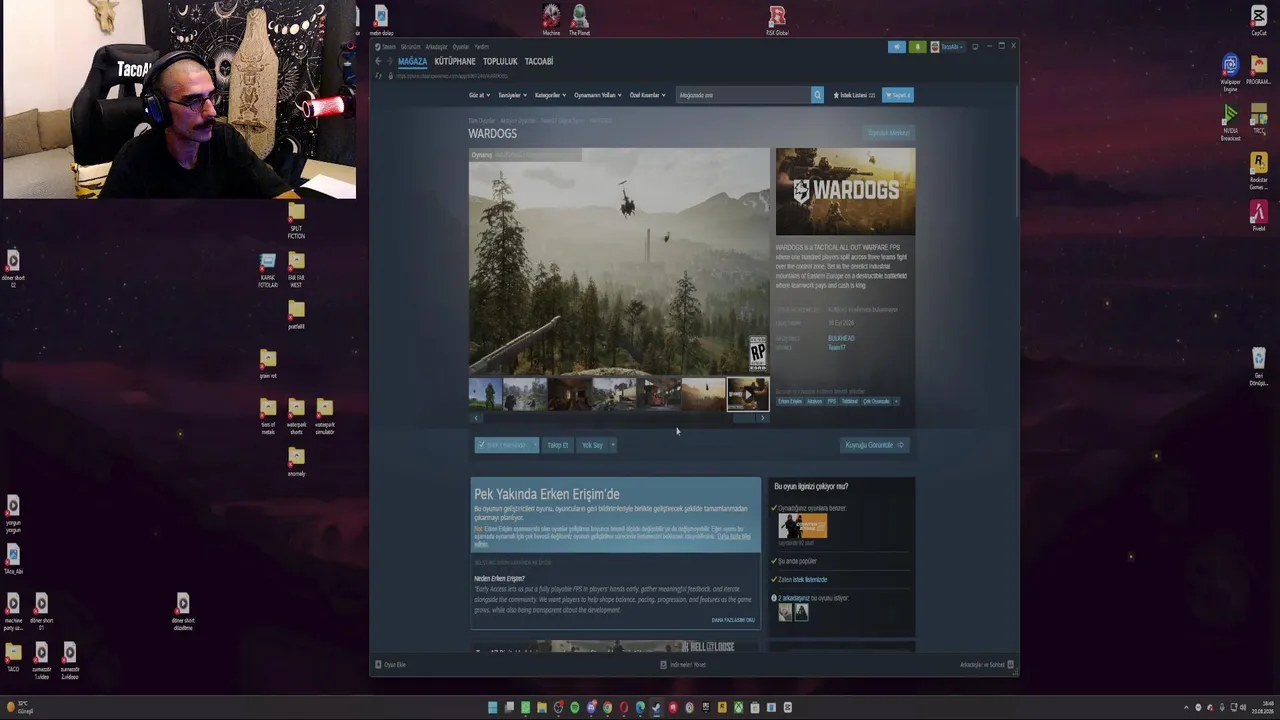Click the store search input field
This screenshot has height=720, width=1280.
pyautogui.click(x=743, y=95)
